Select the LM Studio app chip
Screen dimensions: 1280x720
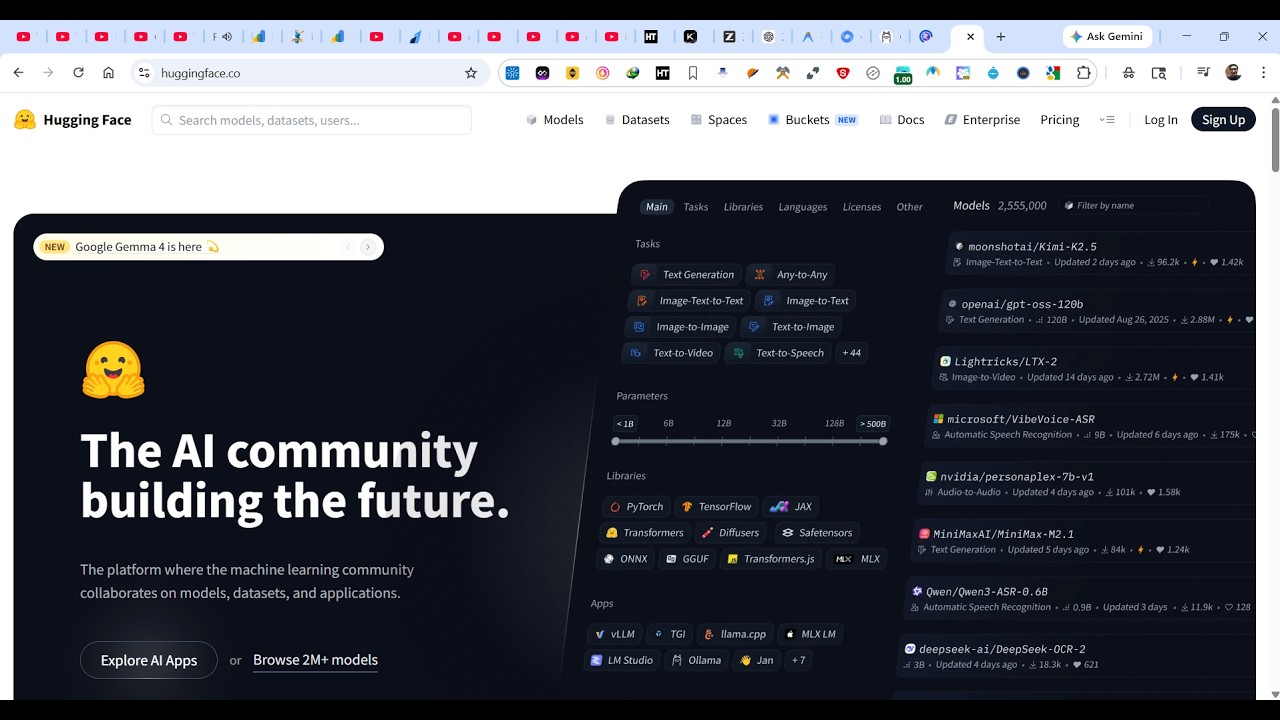coord(621,660)
